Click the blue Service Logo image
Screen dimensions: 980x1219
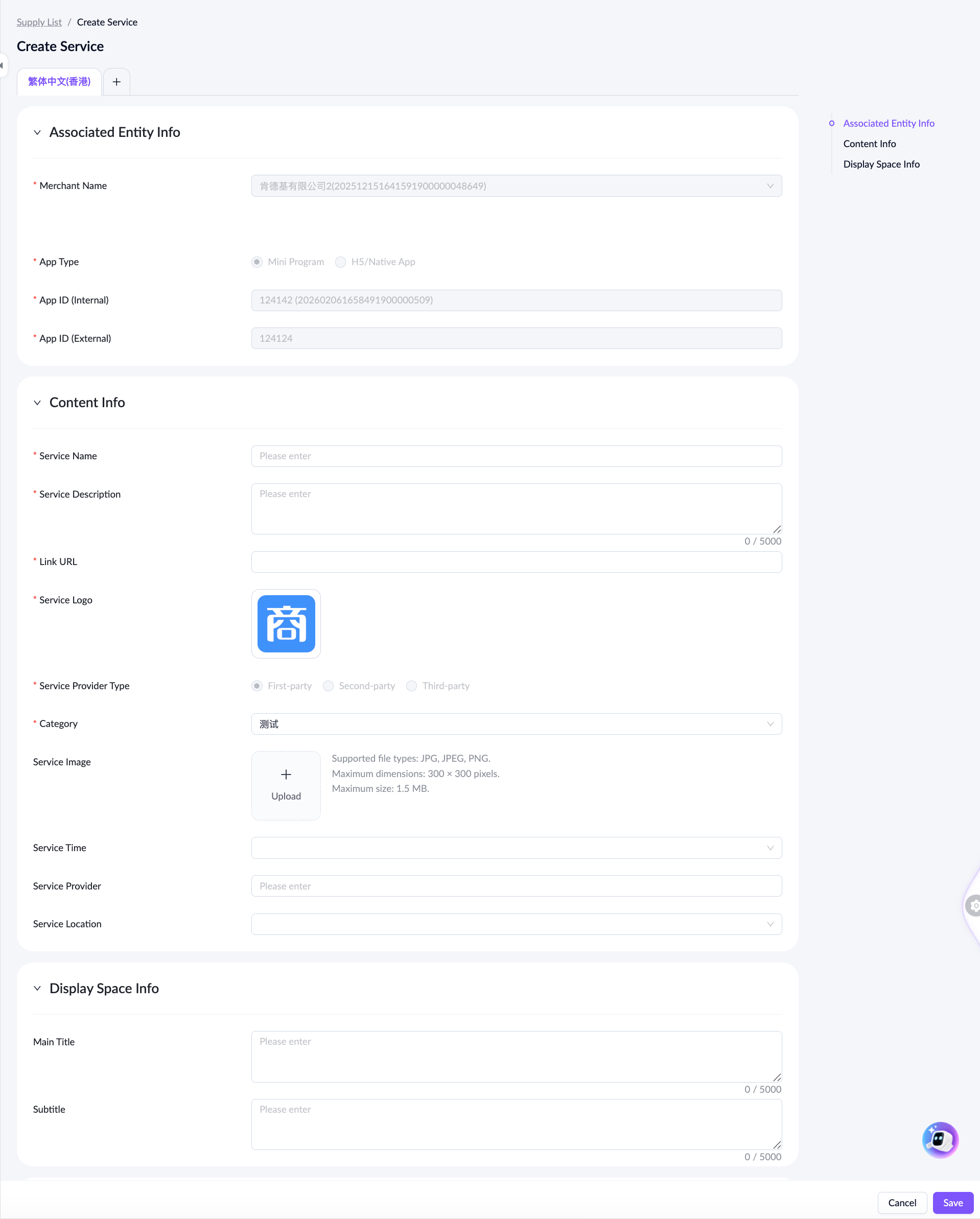tap(286, 624)
